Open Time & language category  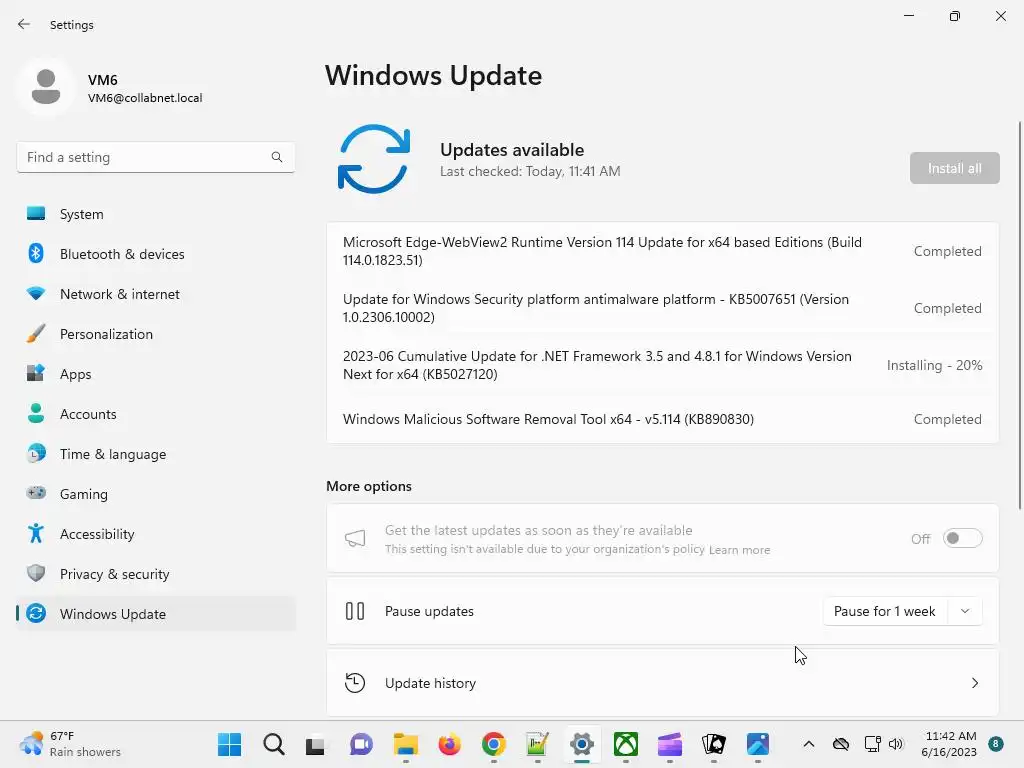tap(155, 454)
